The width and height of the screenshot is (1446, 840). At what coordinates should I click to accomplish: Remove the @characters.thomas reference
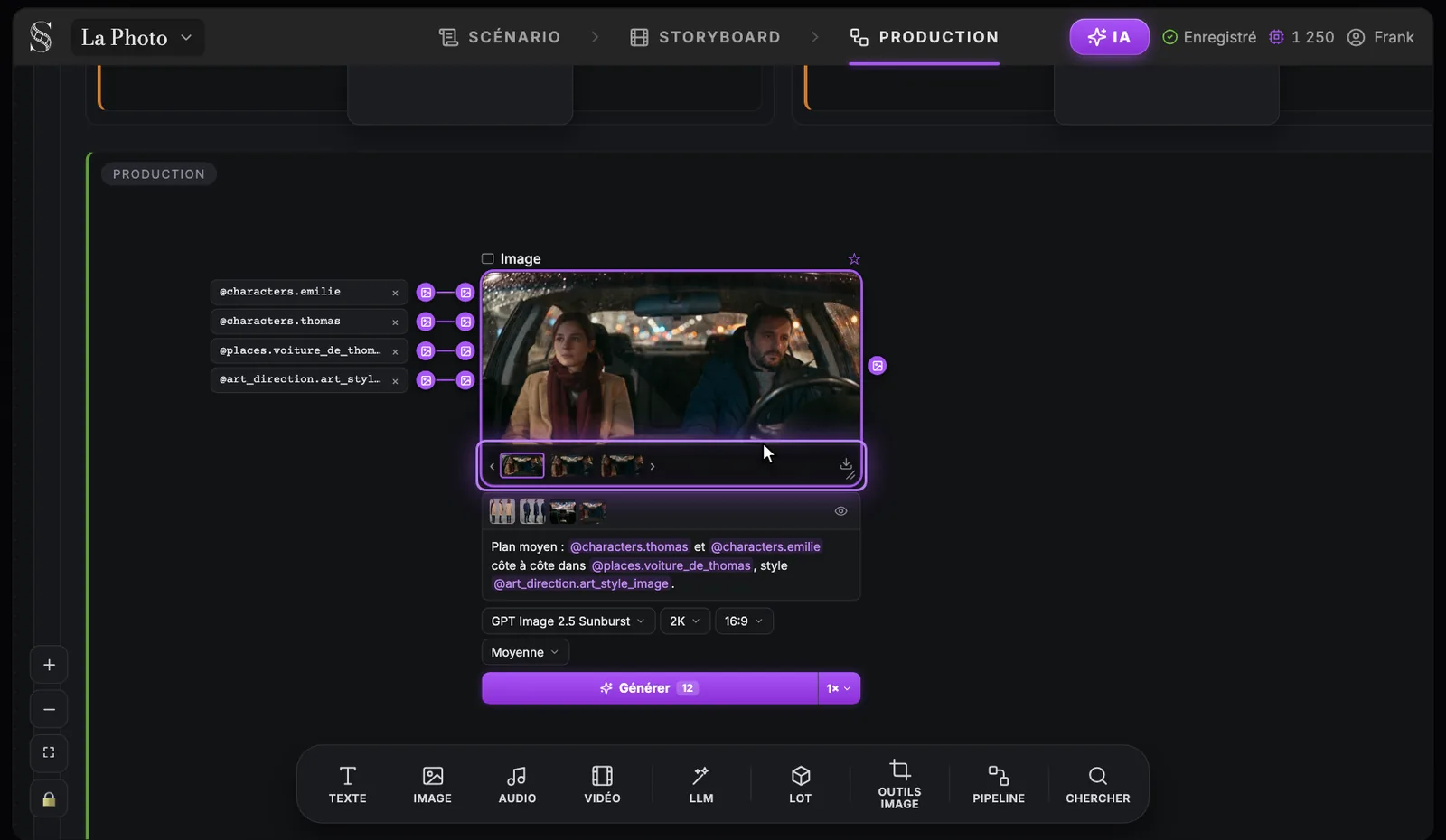[395, 322]
